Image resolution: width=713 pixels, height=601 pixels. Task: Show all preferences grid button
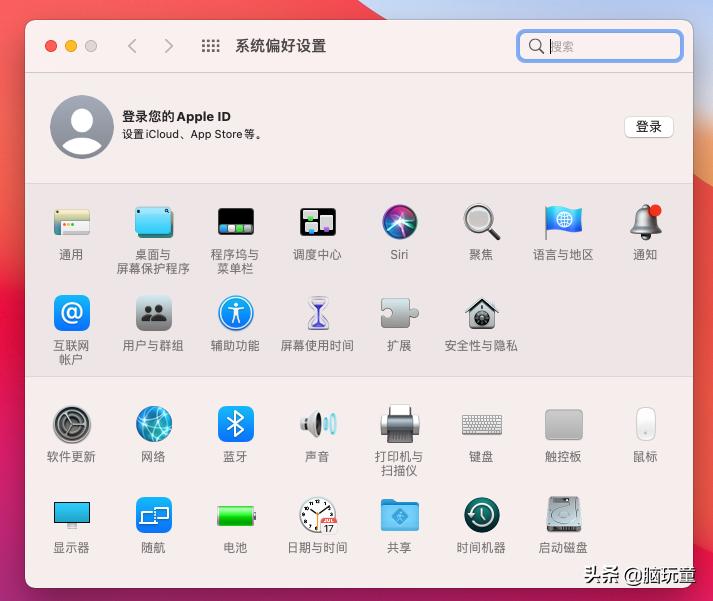click(x=210, y=46)
